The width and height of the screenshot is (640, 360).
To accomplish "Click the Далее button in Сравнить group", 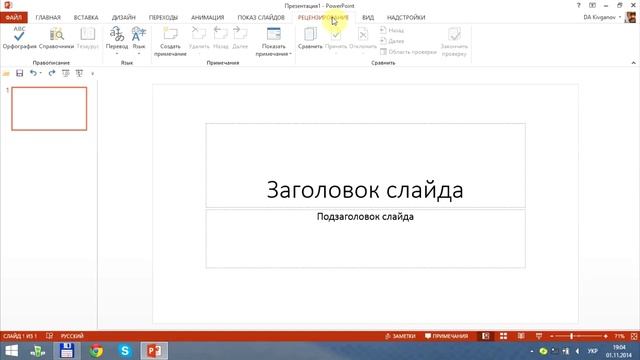I will tap(392, 41).
